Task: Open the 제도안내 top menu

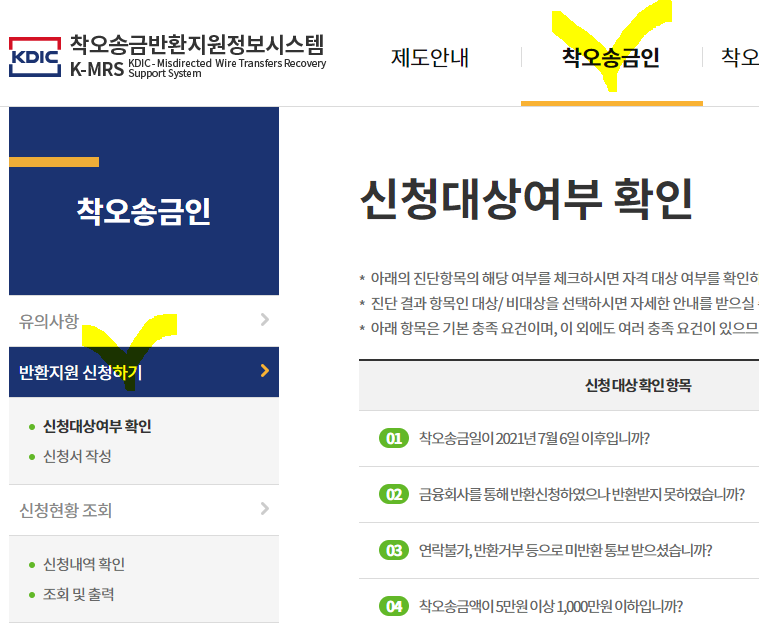Action: (x=430, y=57)
